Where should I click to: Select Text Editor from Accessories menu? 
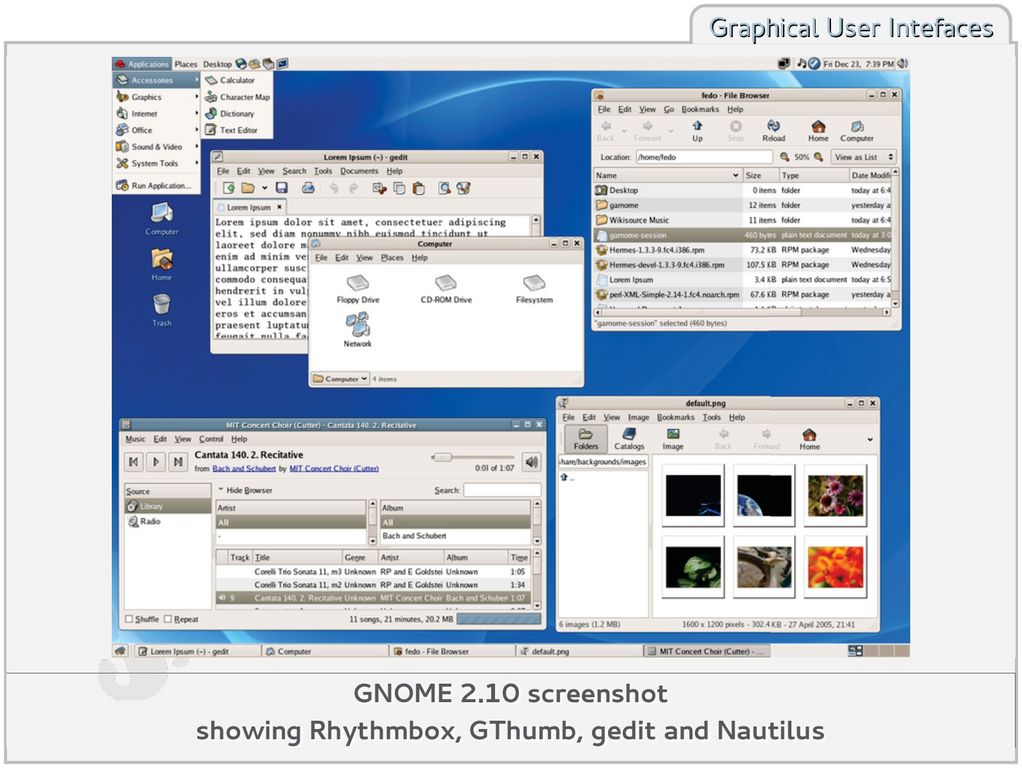tap(238, 130)
